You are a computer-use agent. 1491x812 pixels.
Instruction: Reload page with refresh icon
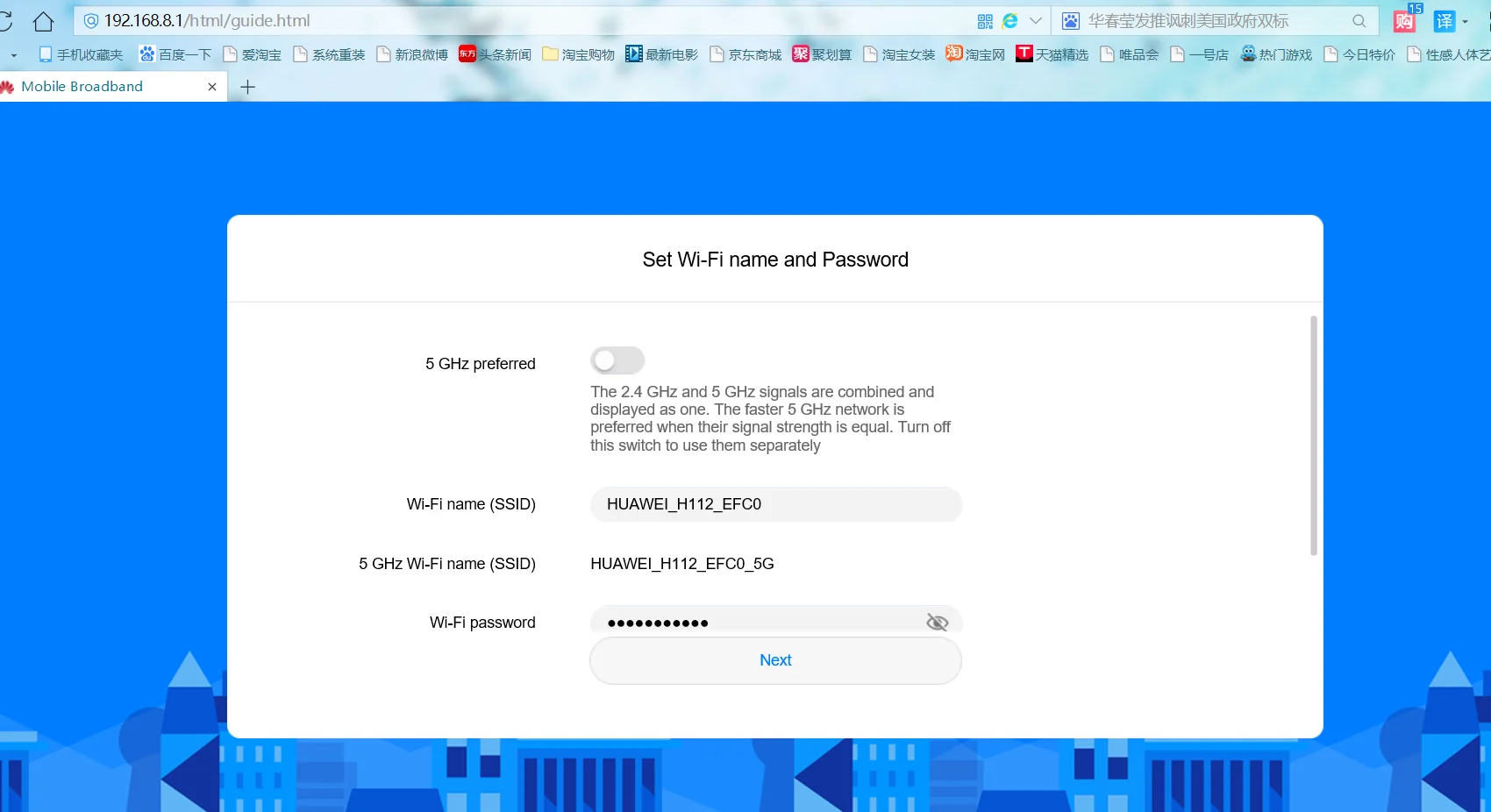pyautogui.click(x=5, y=21)
